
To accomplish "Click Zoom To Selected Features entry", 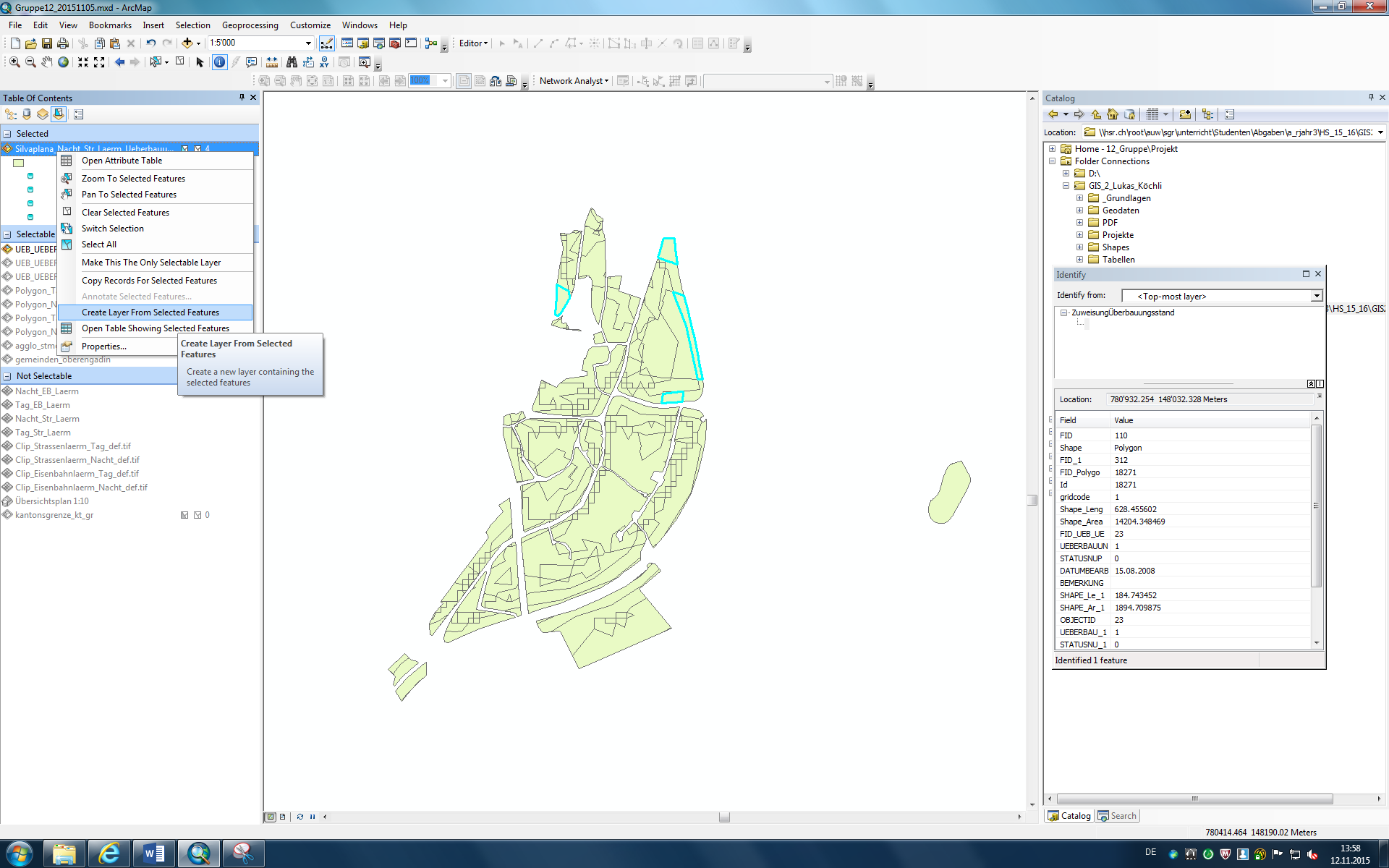I will point(133,179).
